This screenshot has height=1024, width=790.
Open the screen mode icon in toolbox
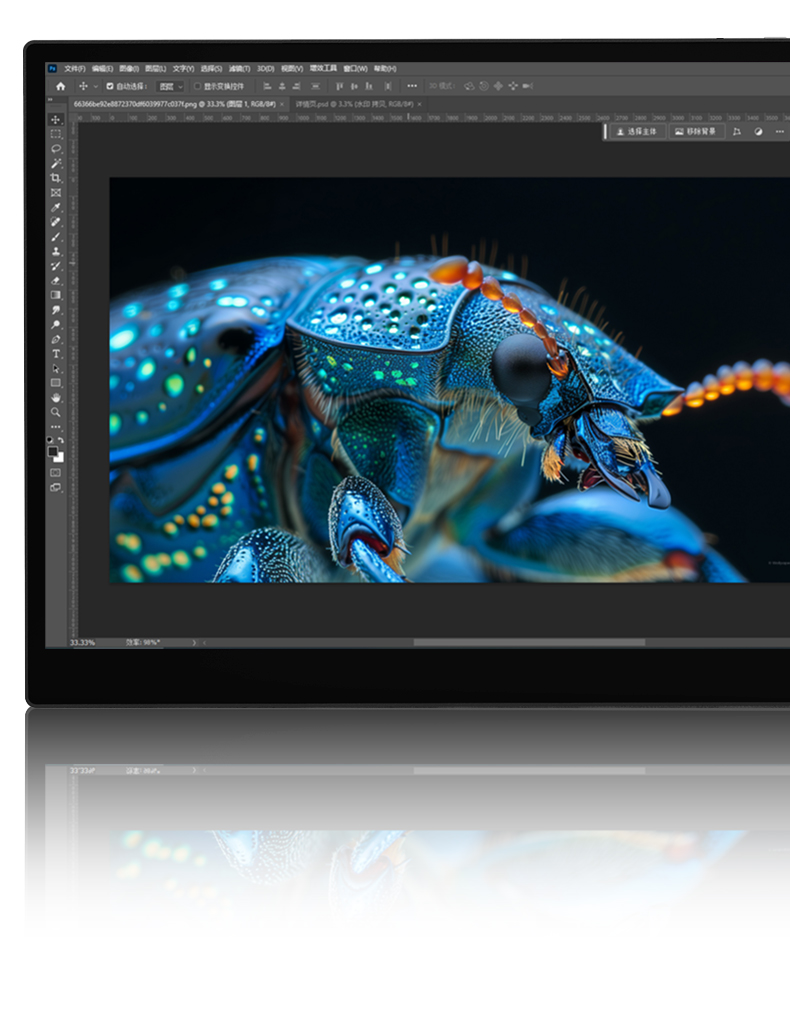pyautogui.click(x=55, y=487)
